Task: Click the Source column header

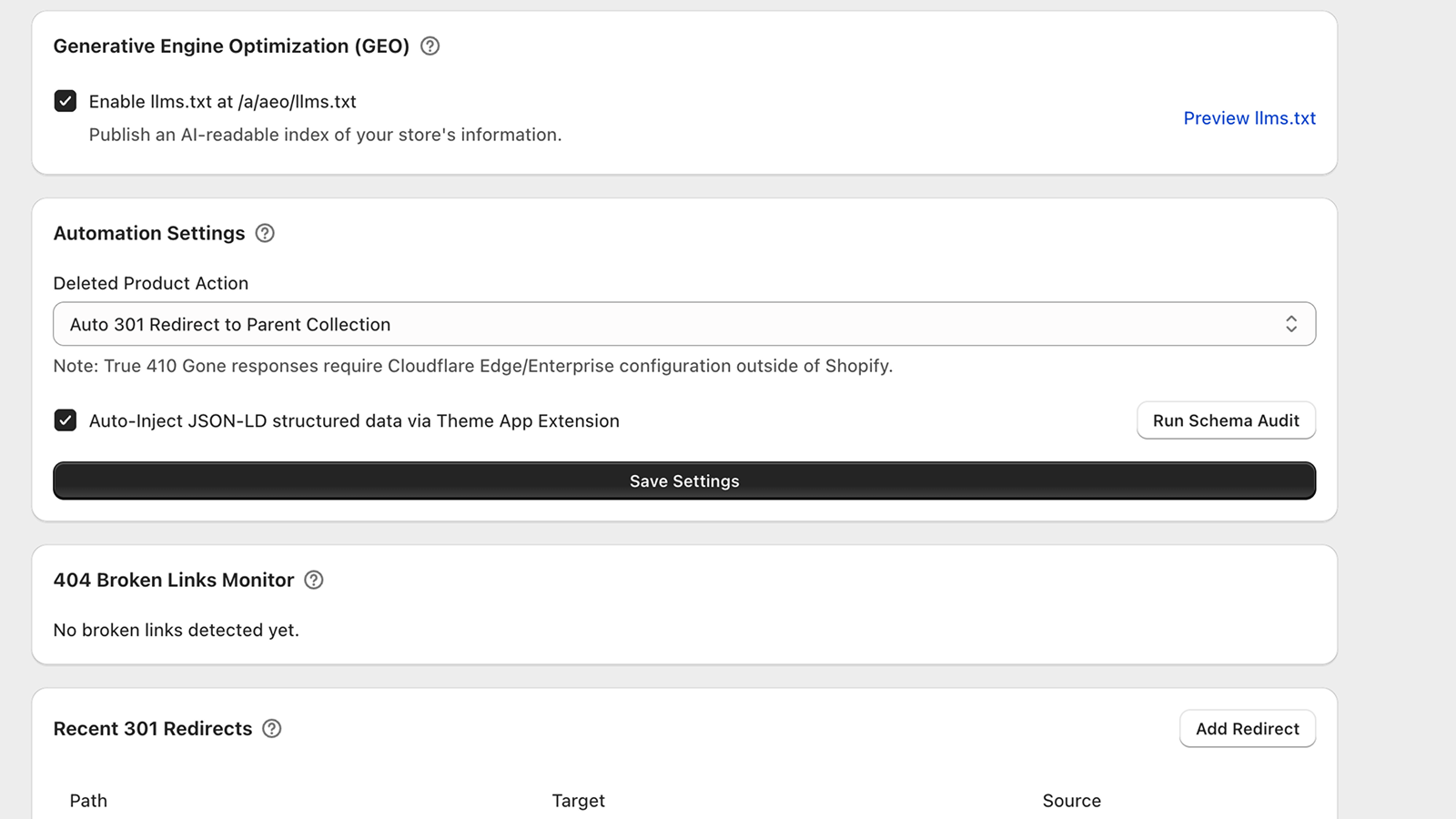Action: click(x=1071, y=801)
